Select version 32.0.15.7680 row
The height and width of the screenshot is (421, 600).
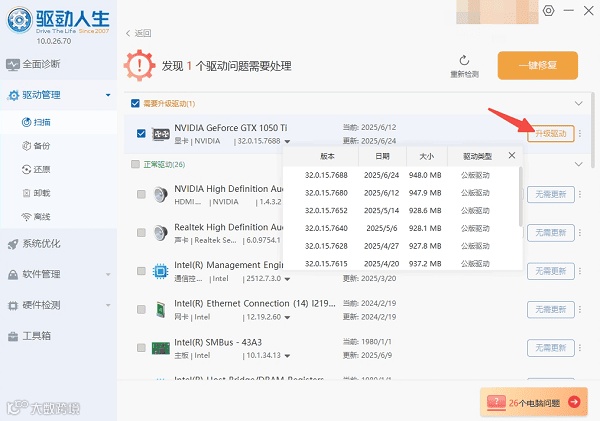(401, 193)
